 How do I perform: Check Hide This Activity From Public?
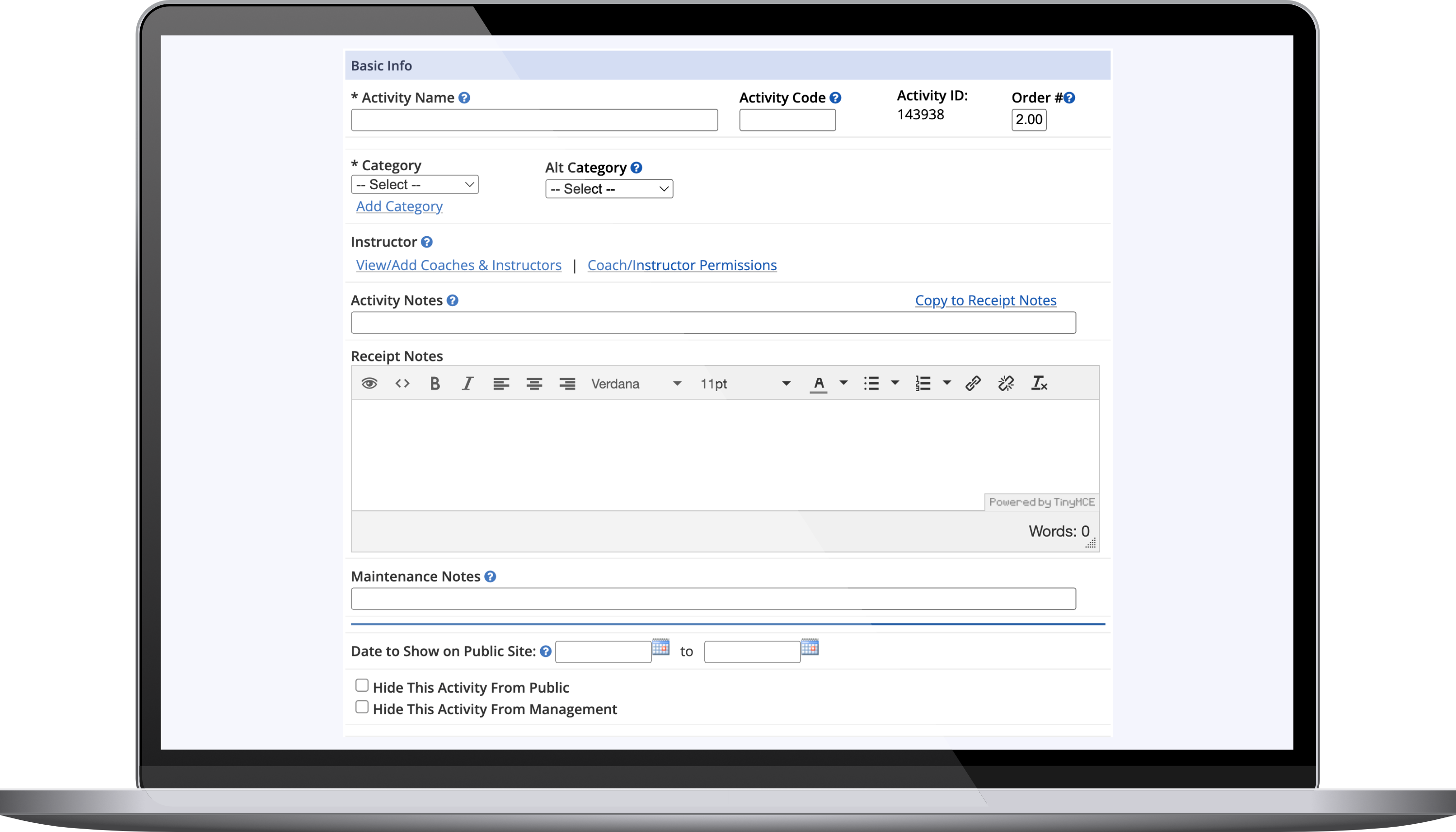pyautogui.click(x=362, y=685)
